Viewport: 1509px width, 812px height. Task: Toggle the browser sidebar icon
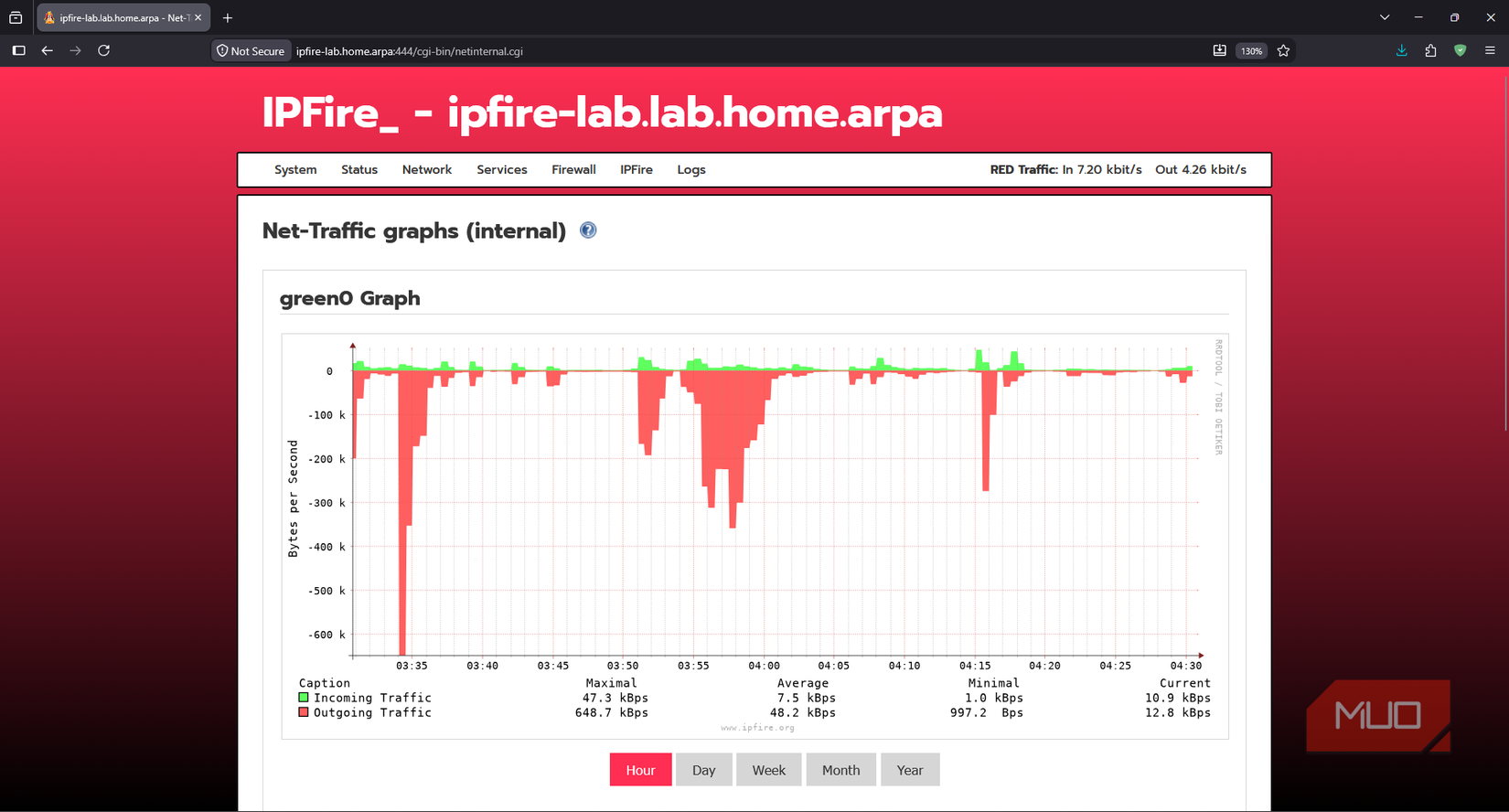18,51
